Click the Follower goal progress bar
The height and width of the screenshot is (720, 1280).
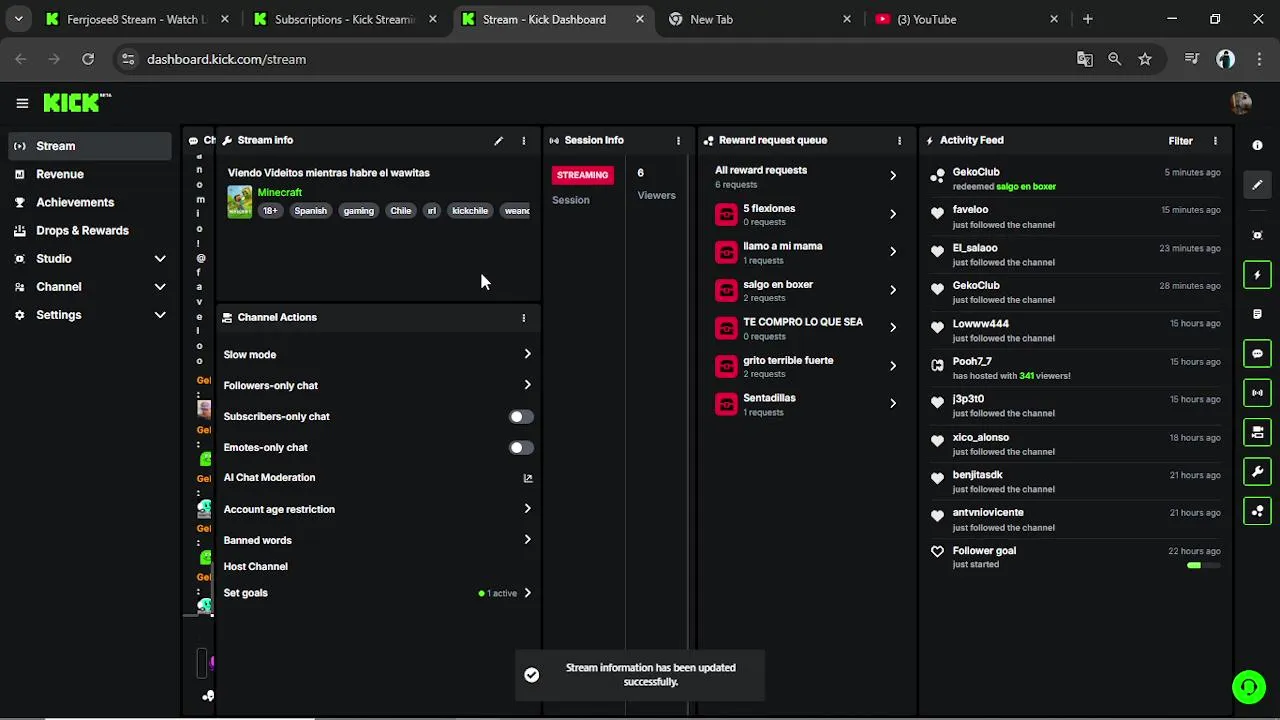1203,566
